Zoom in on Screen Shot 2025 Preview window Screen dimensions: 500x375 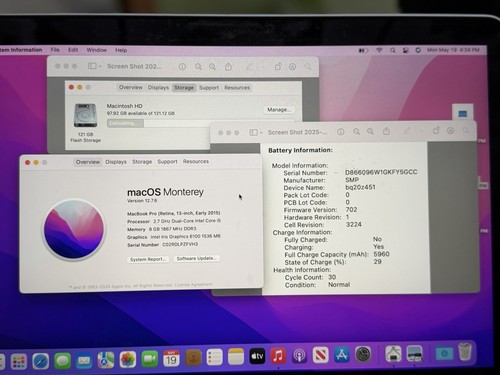pyautogui.click(x=370, y=132)
